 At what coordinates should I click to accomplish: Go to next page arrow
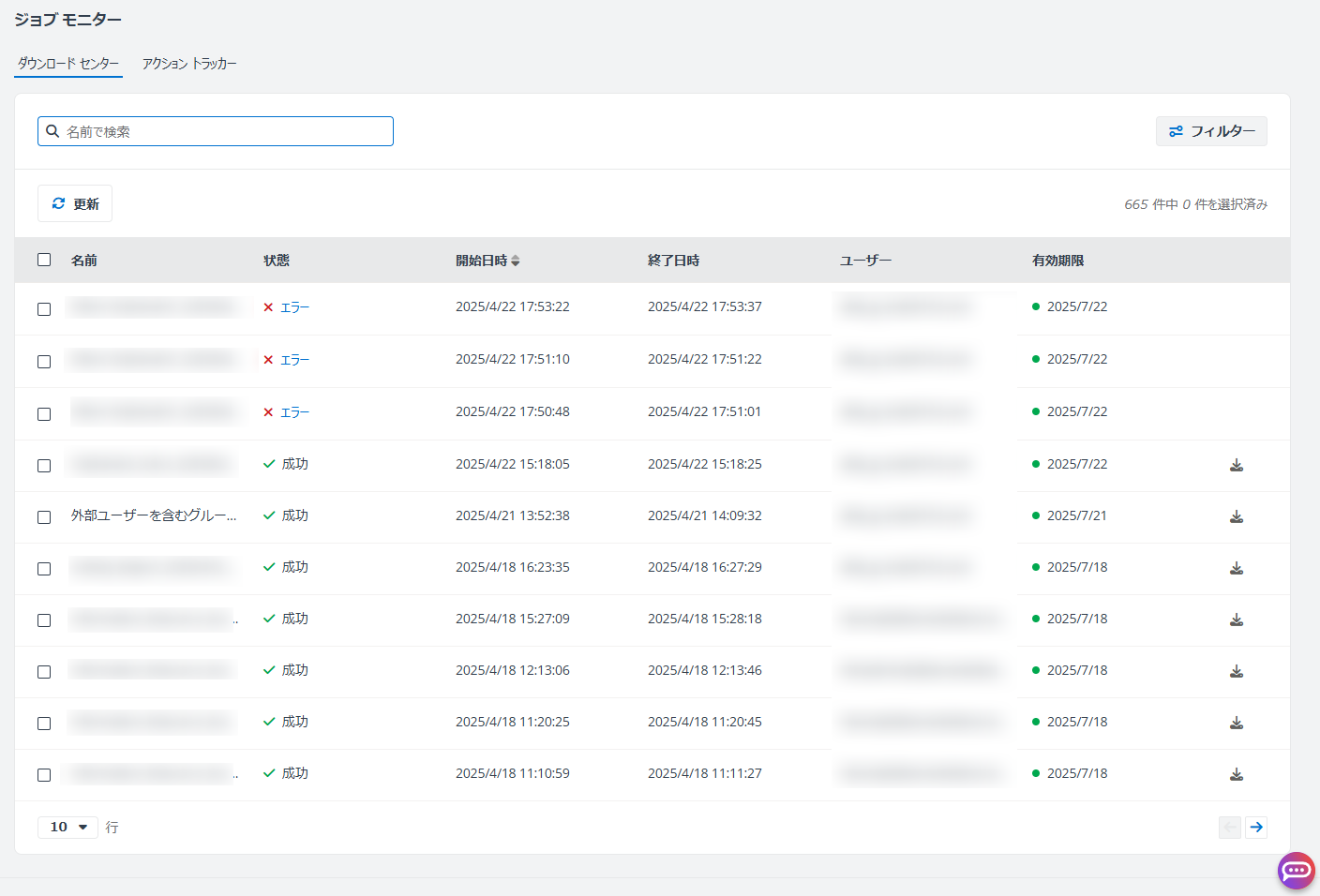pyautogui.click(x=1256, y=827)
